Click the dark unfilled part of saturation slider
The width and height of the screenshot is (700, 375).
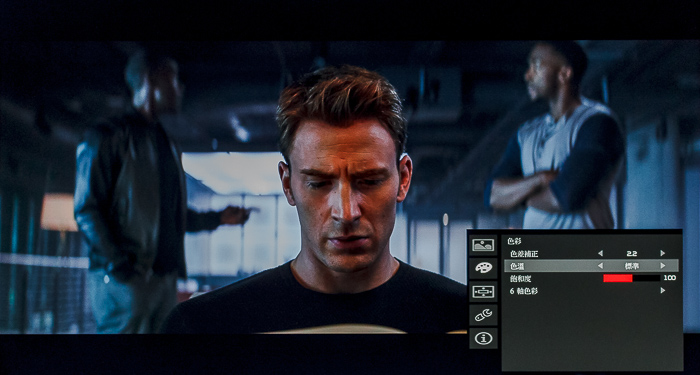646,278
